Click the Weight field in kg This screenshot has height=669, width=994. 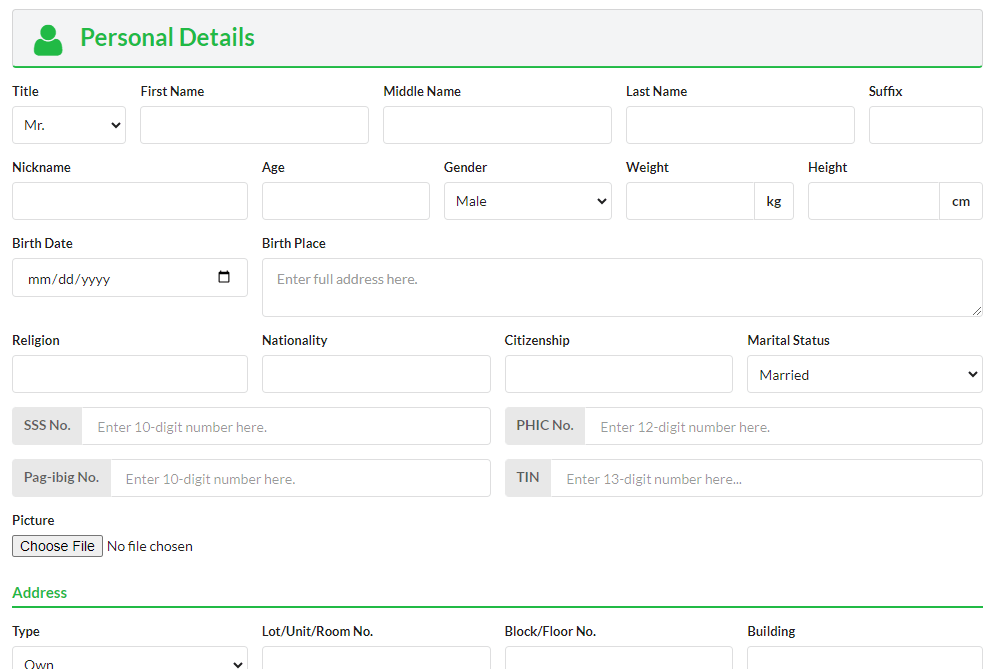[690, 201]
